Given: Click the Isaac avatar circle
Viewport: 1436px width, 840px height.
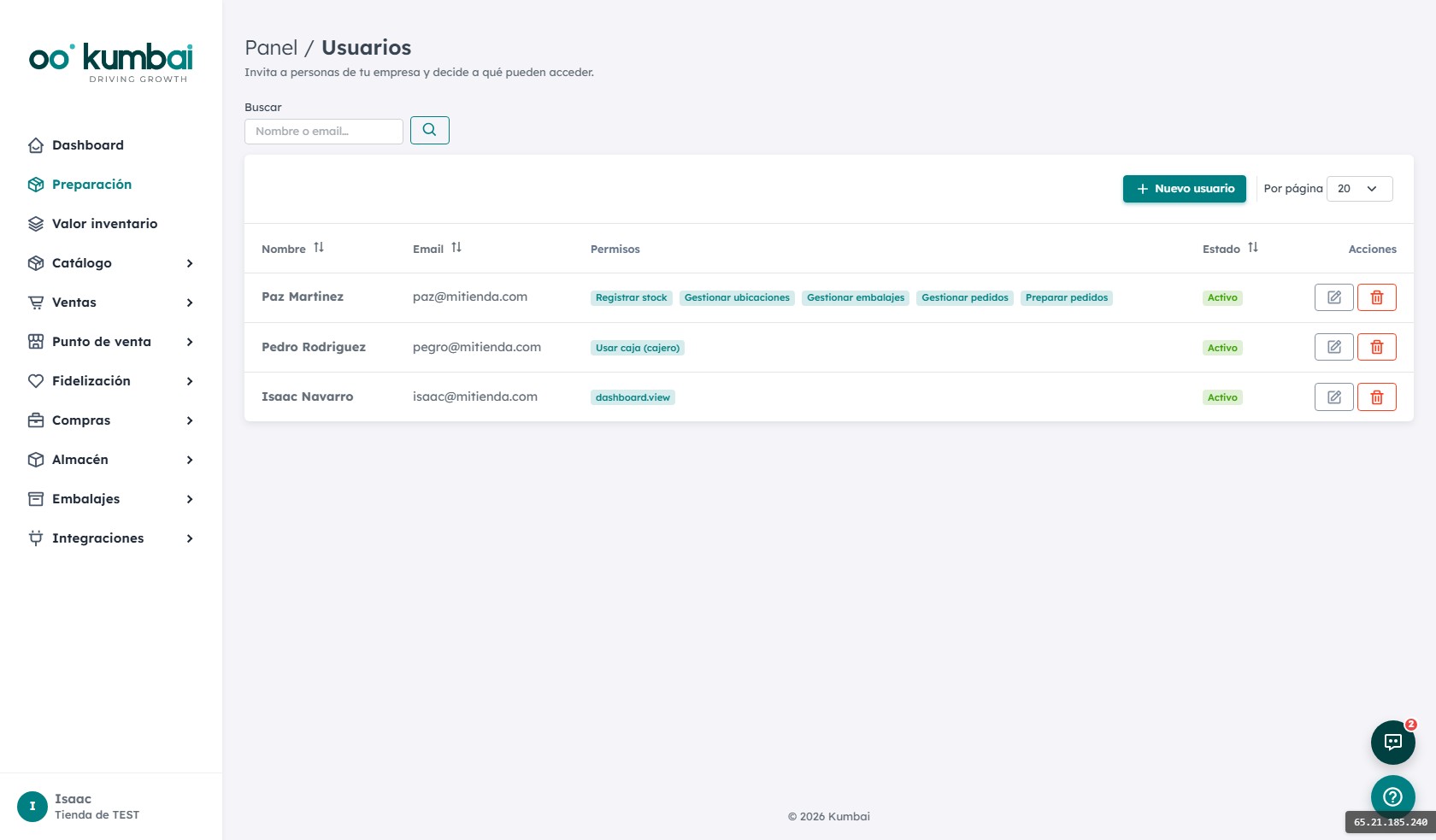Looking at the screenshot, I should tap(32, 807).
